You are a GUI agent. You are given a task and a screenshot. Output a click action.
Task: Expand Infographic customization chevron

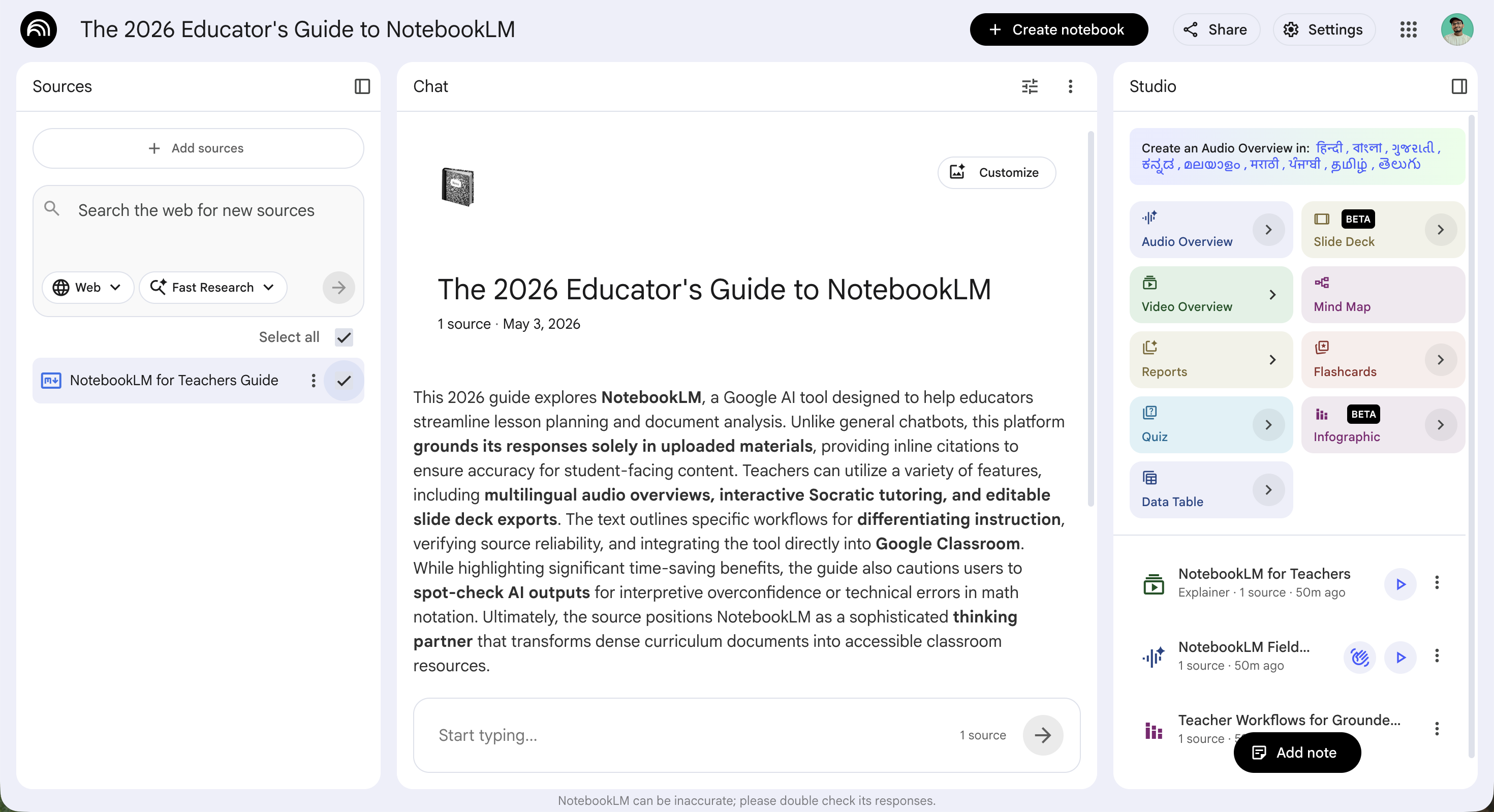point(1440,425)
